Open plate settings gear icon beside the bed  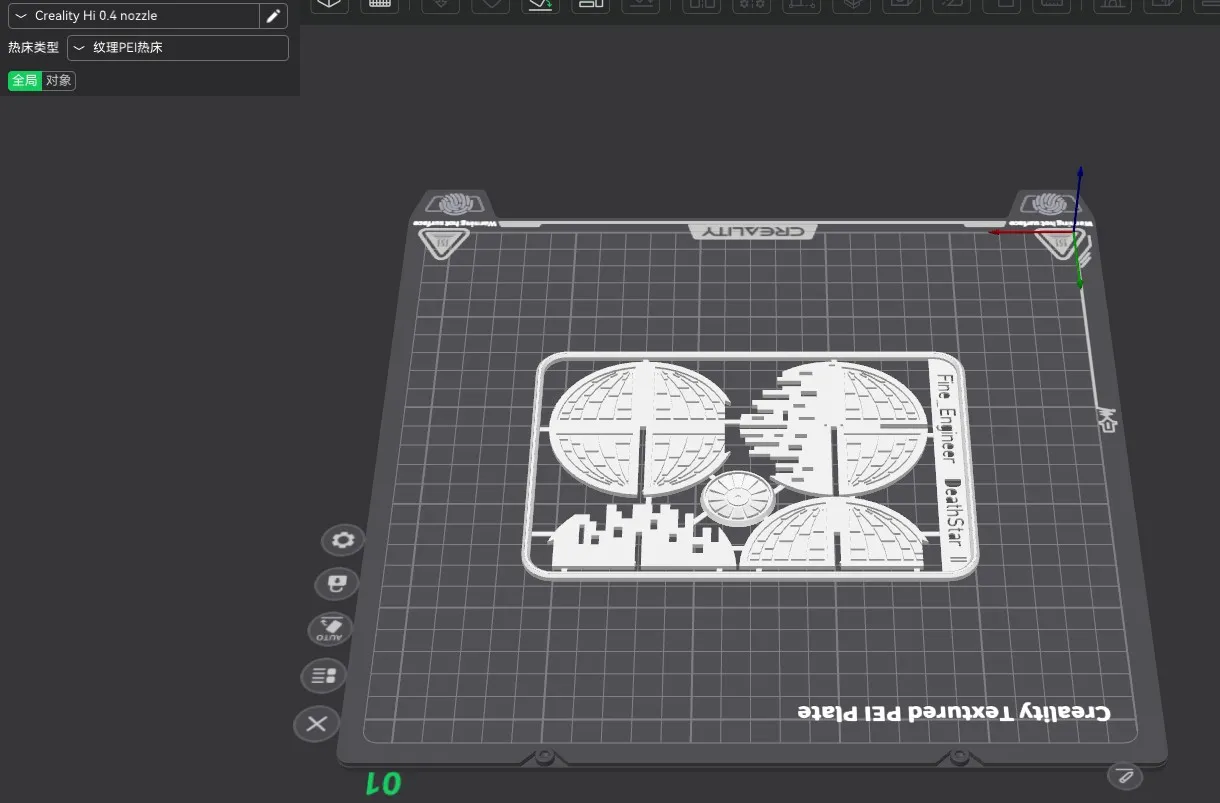pos(343,541)
